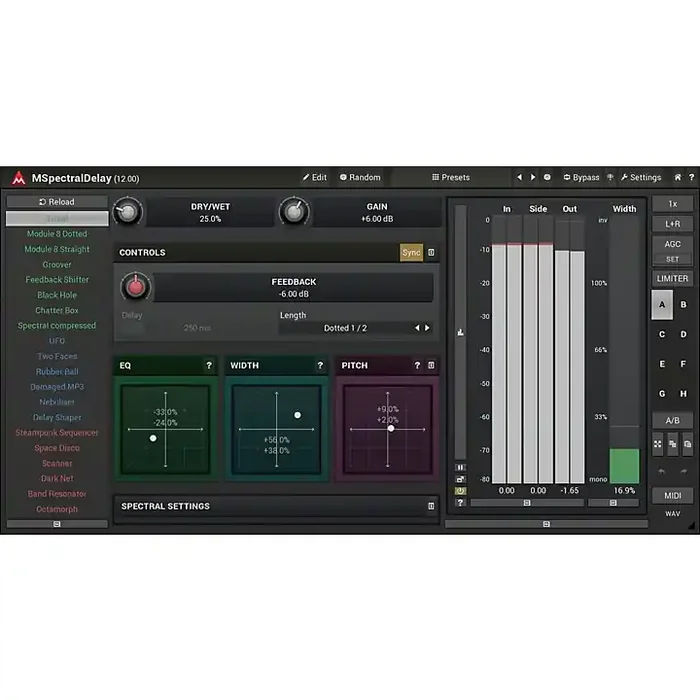Select the Feedback Shifter preset
Screen dimensions: 700x700
click(57, 279)
